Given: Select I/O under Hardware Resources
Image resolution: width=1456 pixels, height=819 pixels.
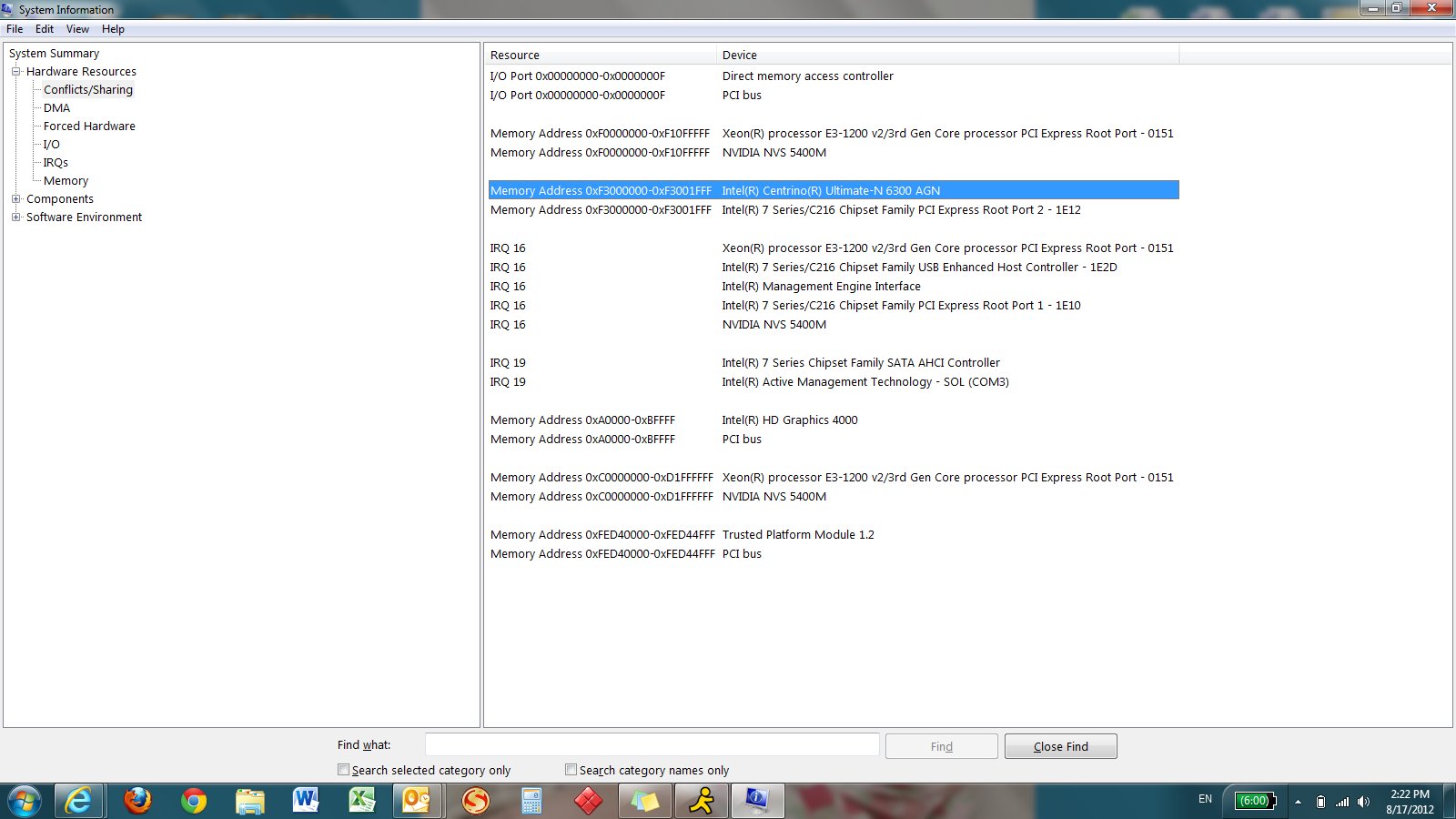Looking at the screenshot, I should [x=52, y=144].
